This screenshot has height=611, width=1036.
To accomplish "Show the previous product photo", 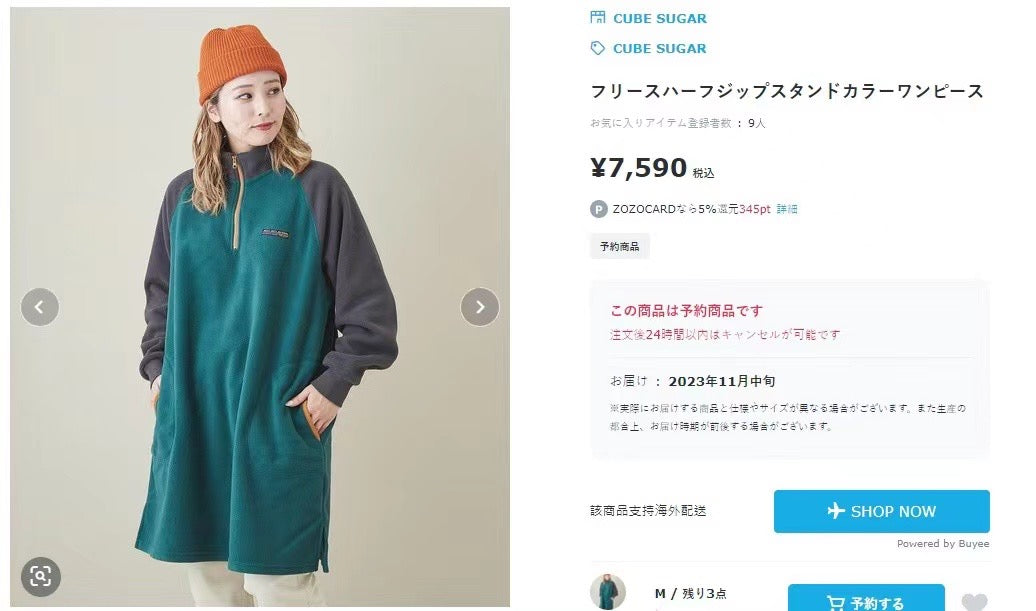I will pos(40,307).
